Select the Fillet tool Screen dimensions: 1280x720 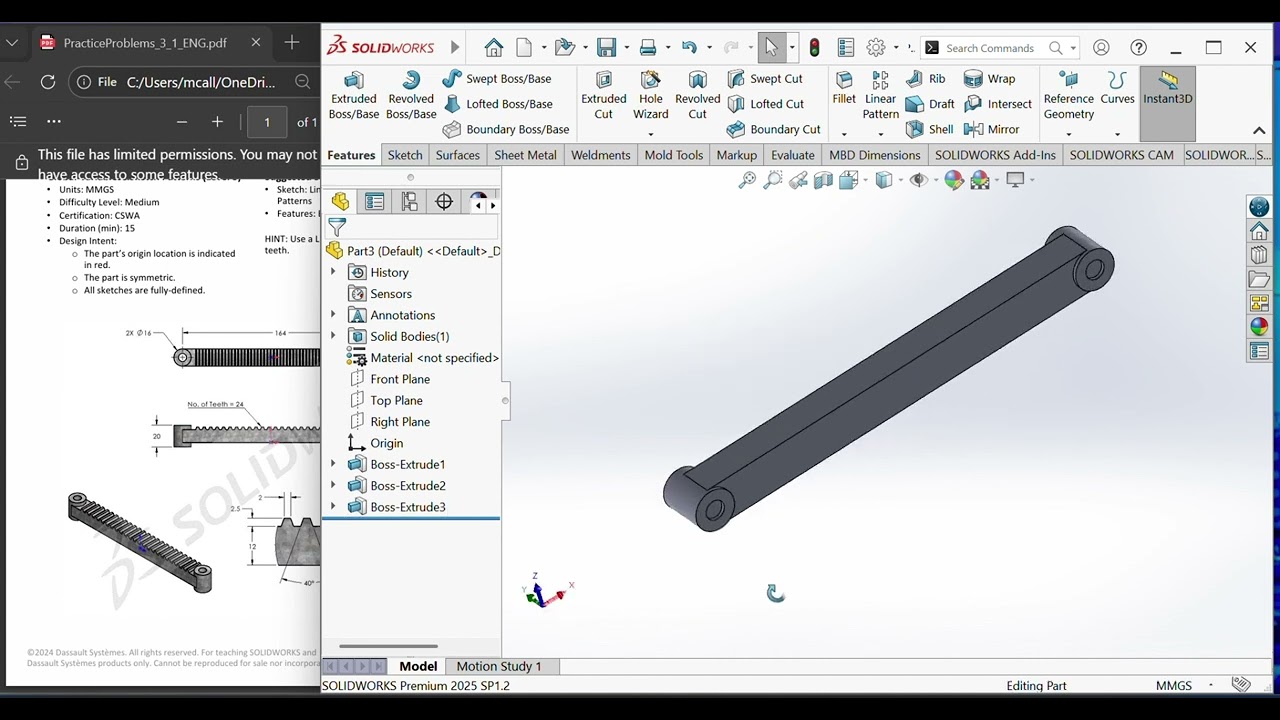coord(844,89)
